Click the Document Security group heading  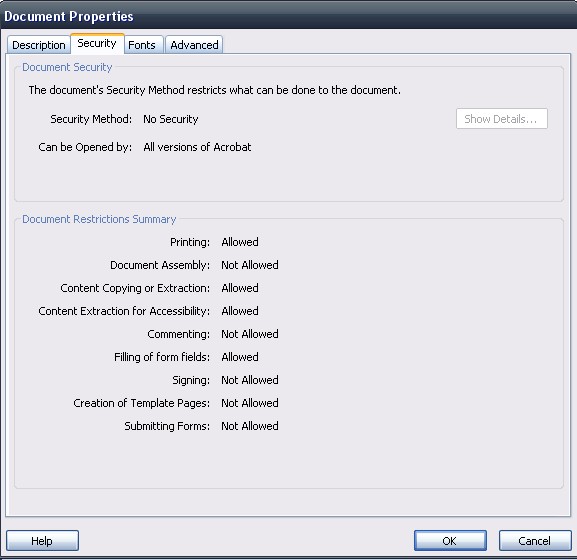click(67, 67)
